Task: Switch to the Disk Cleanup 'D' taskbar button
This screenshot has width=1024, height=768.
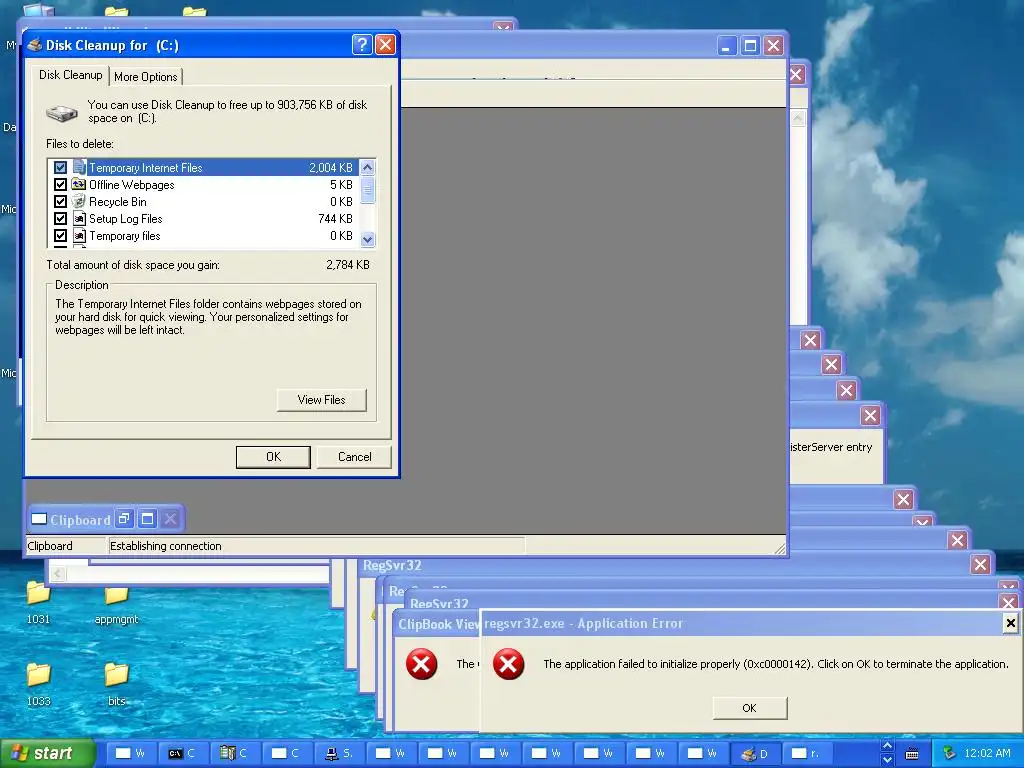Action: (x=756, y=753)
